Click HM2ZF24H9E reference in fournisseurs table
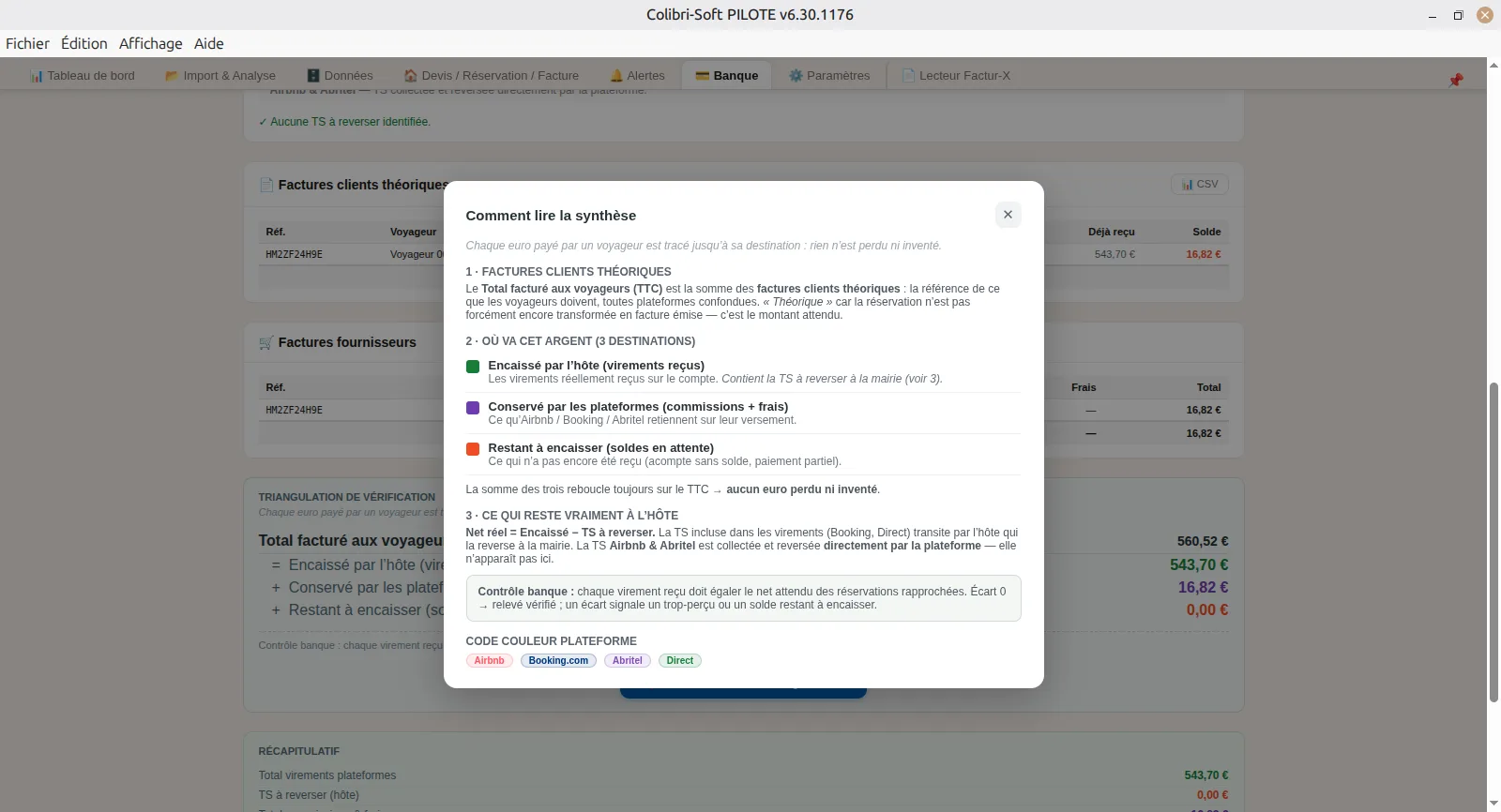Screen dimensions: 1501x812 click(294, 410)
